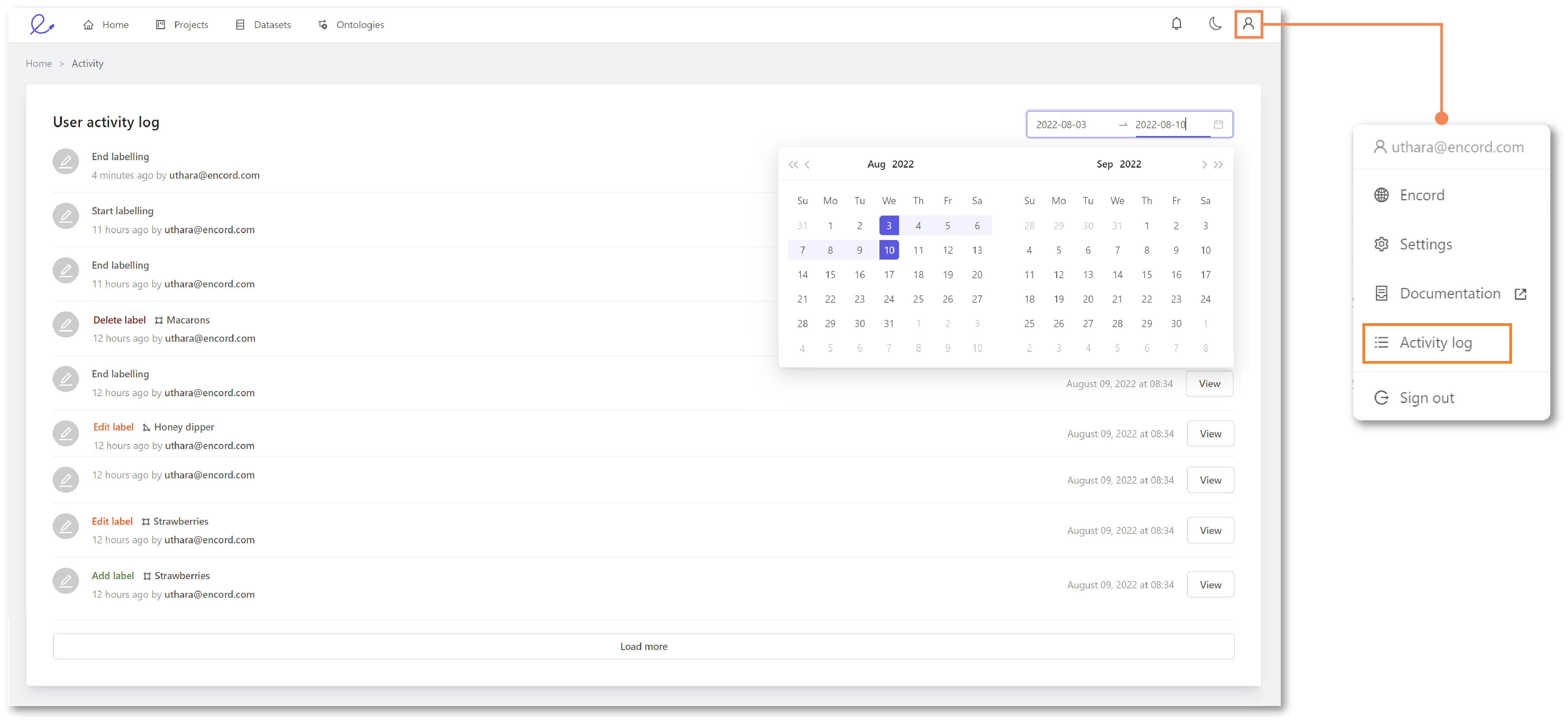View the Edit label Honey dipper entry
Viewport: 1568px width, 723px height.
click(x=1210, y=433)
